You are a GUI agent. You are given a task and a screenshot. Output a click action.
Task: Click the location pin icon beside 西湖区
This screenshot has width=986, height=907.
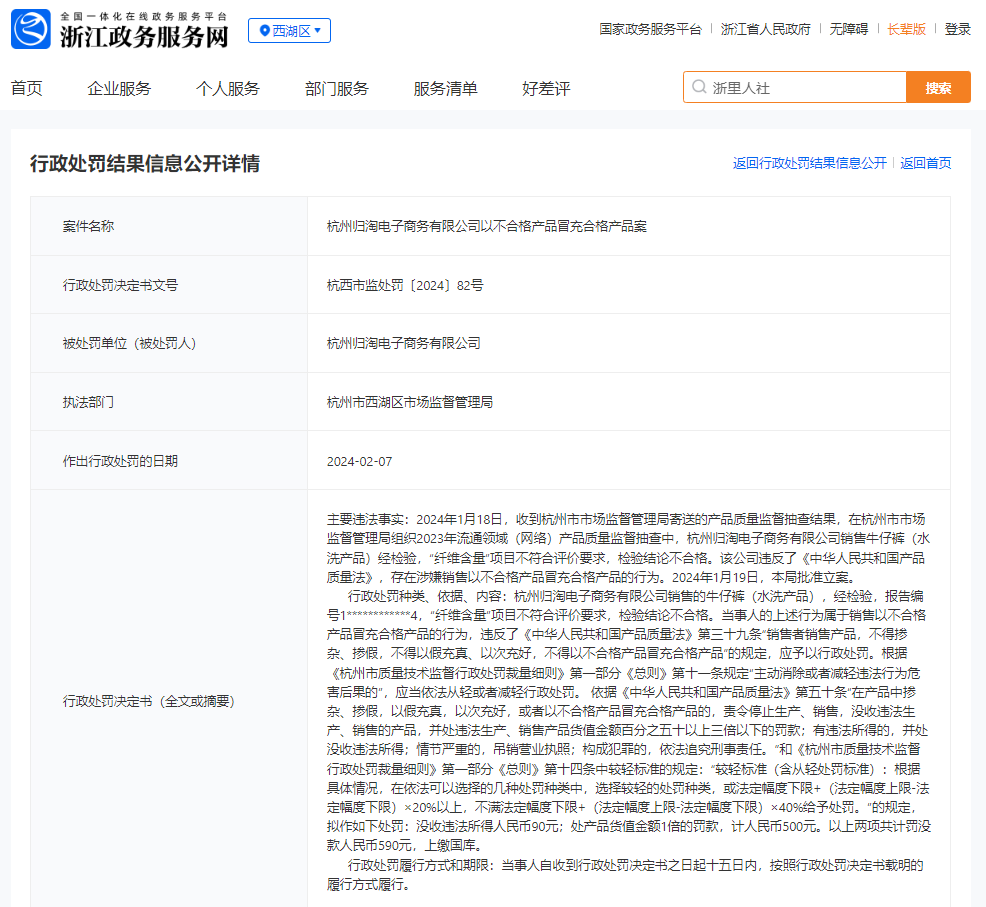tap(265, 30)
